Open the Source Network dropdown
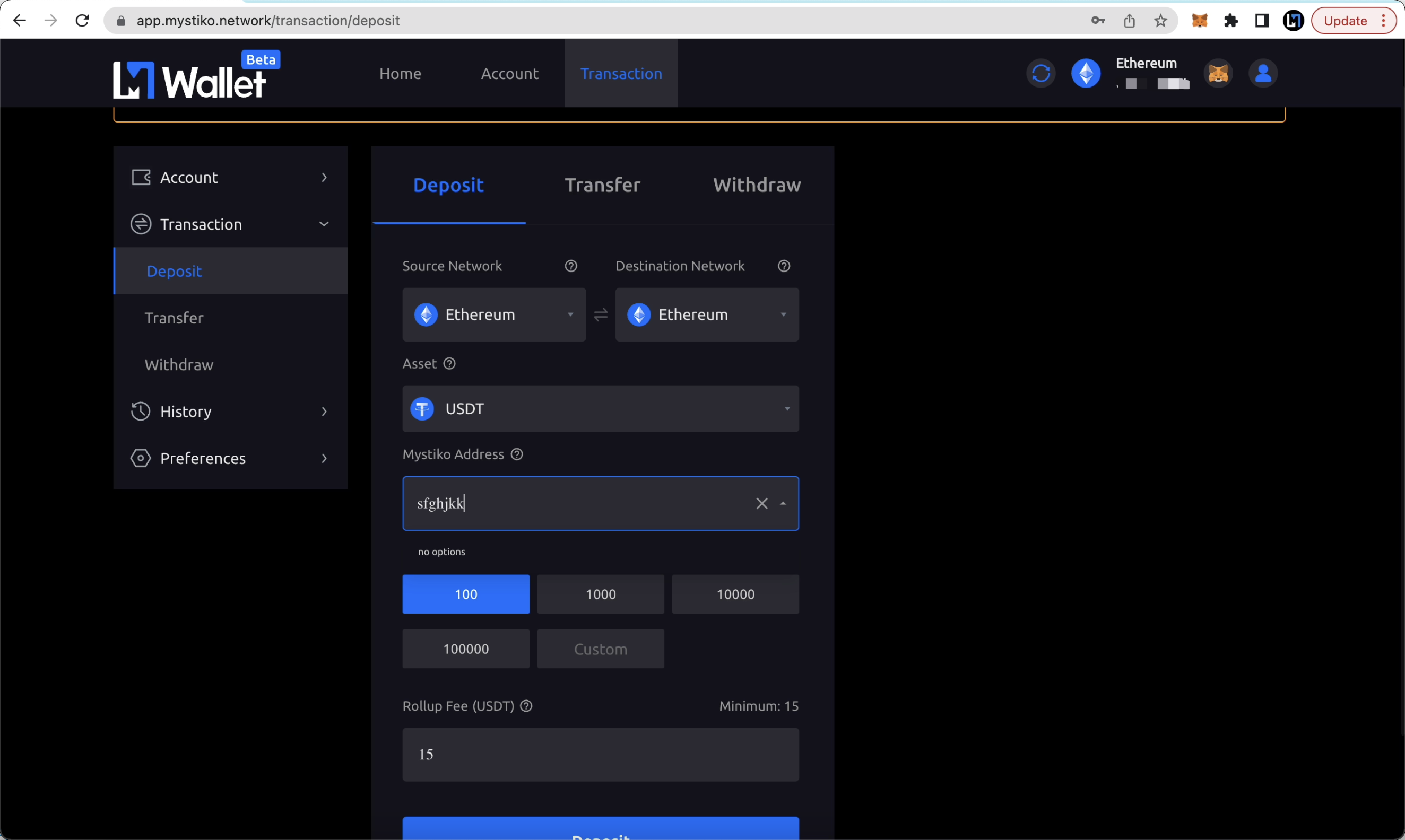 click(494, 314)
